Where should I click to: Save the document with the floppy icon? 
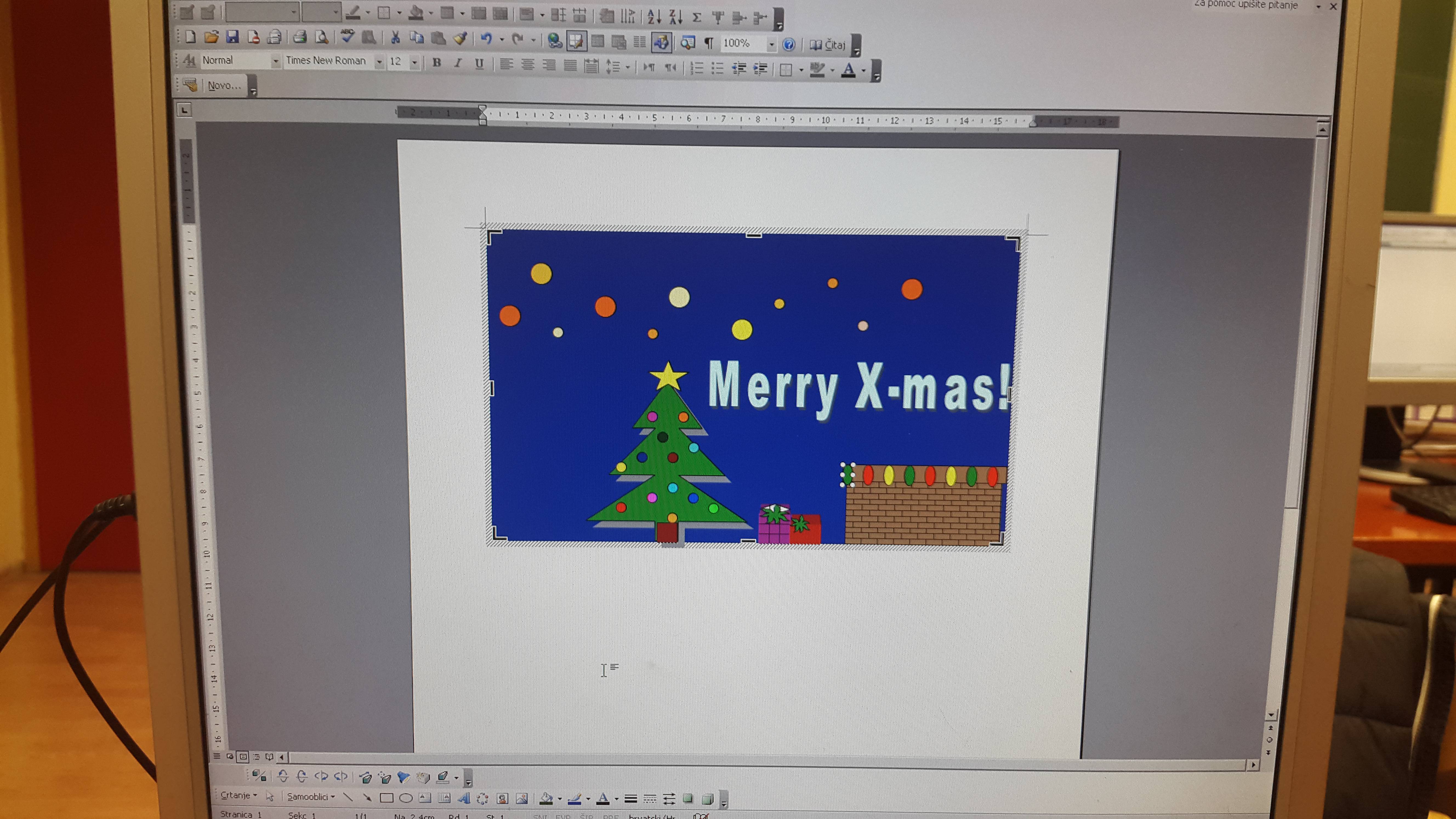tap(232, 37)
